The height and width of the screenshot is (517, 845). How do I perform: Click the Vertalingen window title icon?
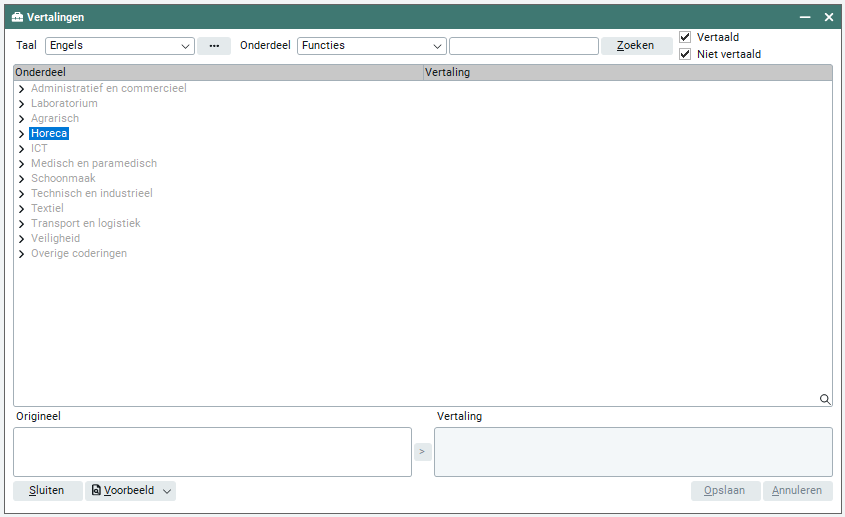click(17, 17)
